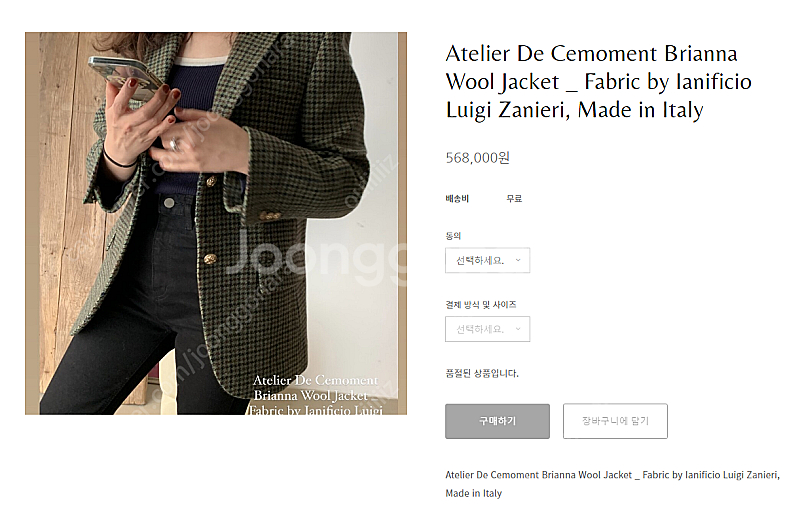800x515 pixels.
Task: Click the 배송비 label
Action: (x=457, y=199)
